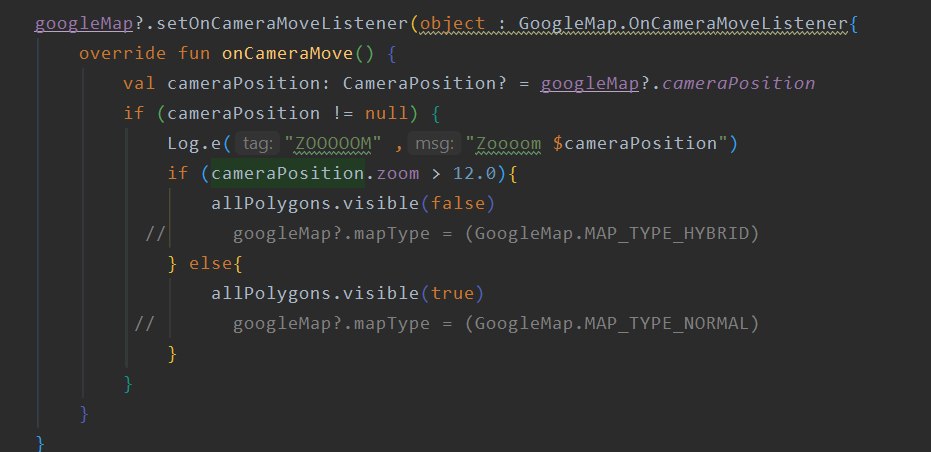Click commented MAP_TYPE_NORMAL constant

click(x=667, y=324)
